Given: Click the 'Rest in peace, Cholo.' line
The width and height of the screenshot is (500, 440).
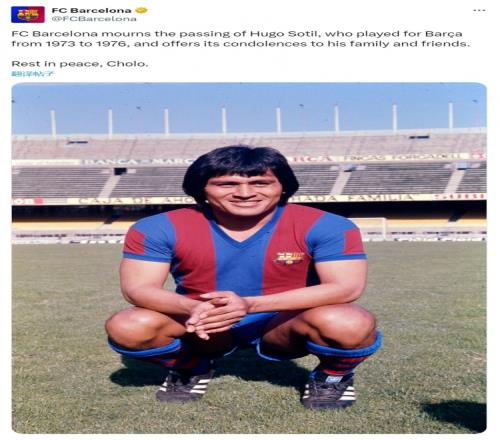Looking at the screenshot, I should pyautogui.click(x=80, y=64).
